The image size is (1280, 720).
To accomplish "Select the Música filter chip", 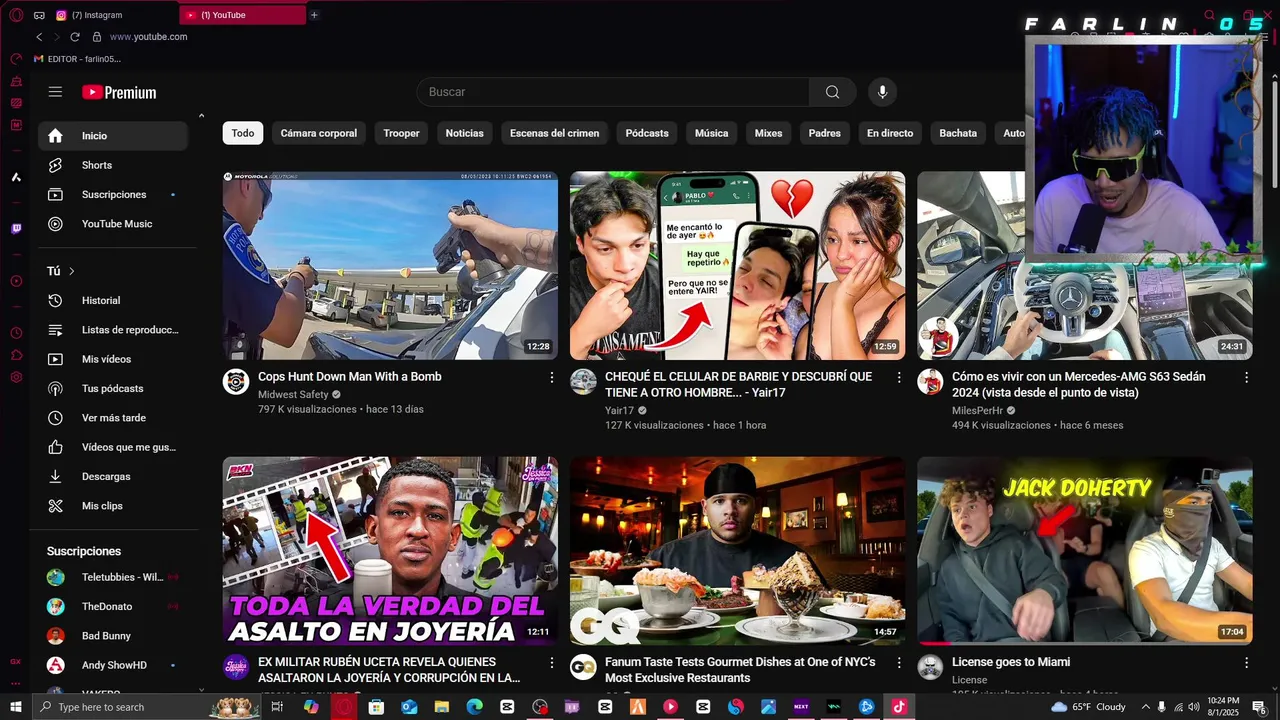I will 712,133.
